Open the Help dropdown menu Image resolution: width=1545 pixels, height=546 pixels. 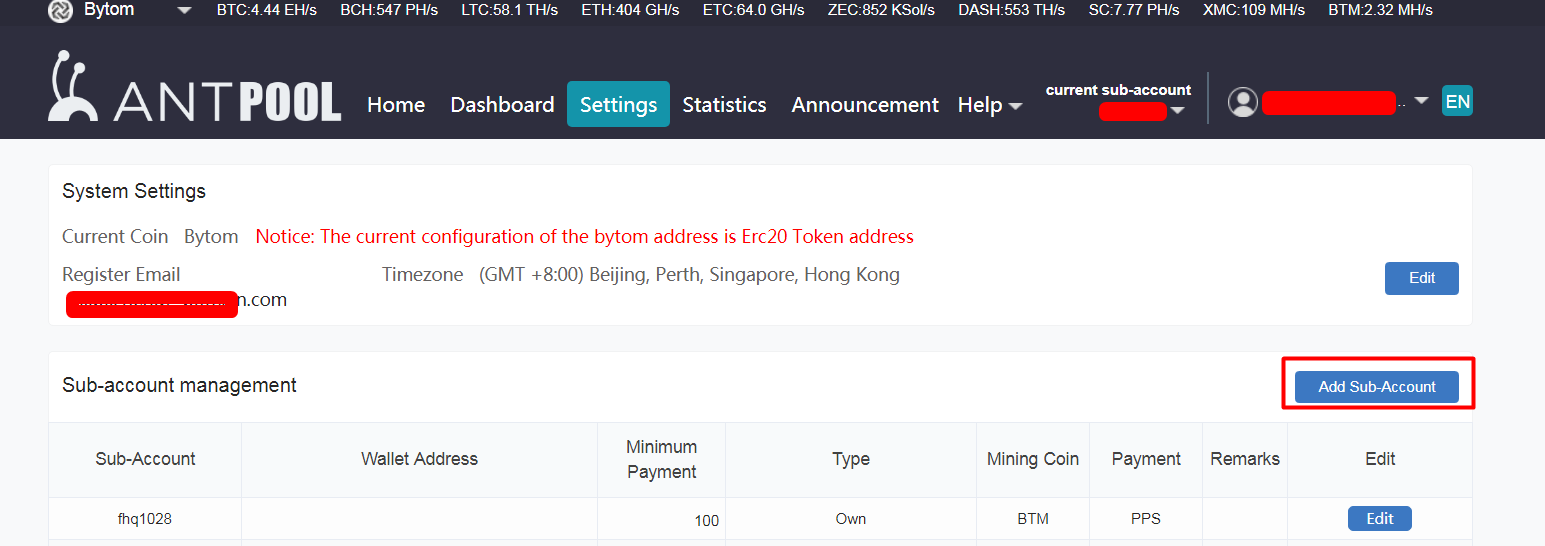point(989,105)
